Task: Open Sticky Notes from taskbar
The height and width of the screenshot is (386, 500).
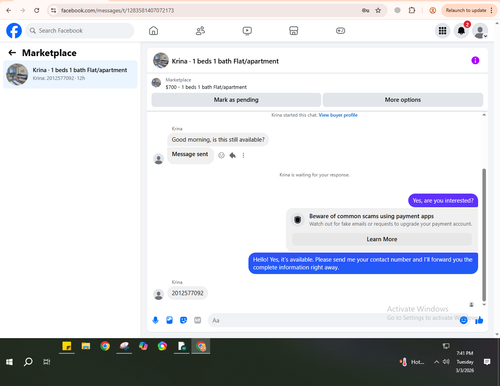Action: coord(67,346)
